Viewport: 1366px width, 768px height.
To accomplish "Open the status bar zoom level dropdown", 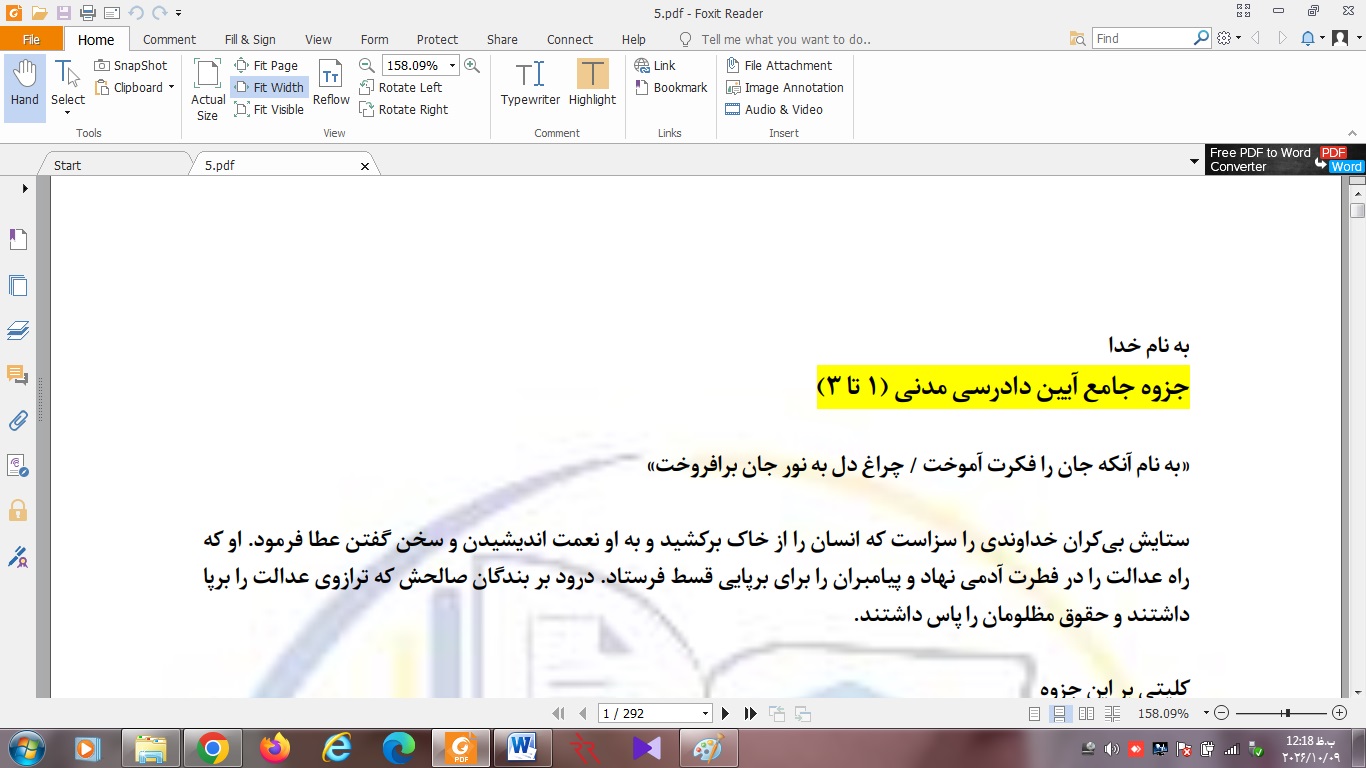I will pyautogui.click(x=1206, y=714).
